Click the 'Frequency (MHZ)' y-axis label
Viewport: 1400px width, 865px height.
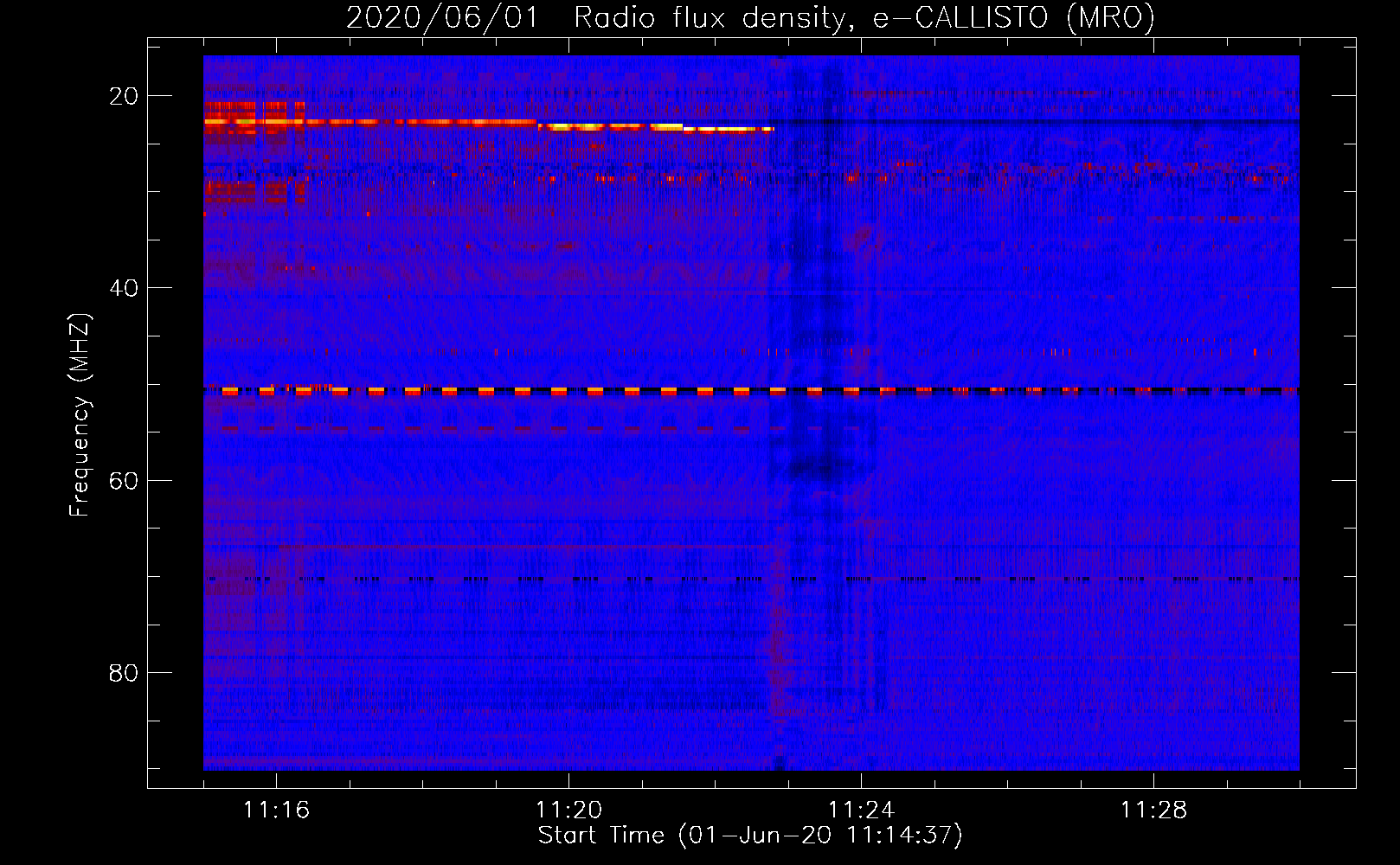pos(80,415)
